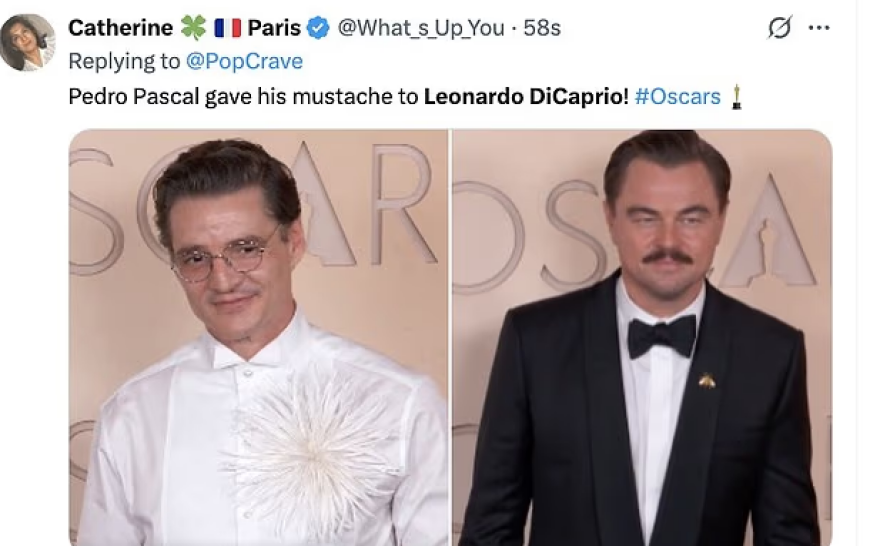This screenshot has width=880, height=546.
Task: Click the gold lapel pin on tuxedo
Action: click(x=706, y=380)
